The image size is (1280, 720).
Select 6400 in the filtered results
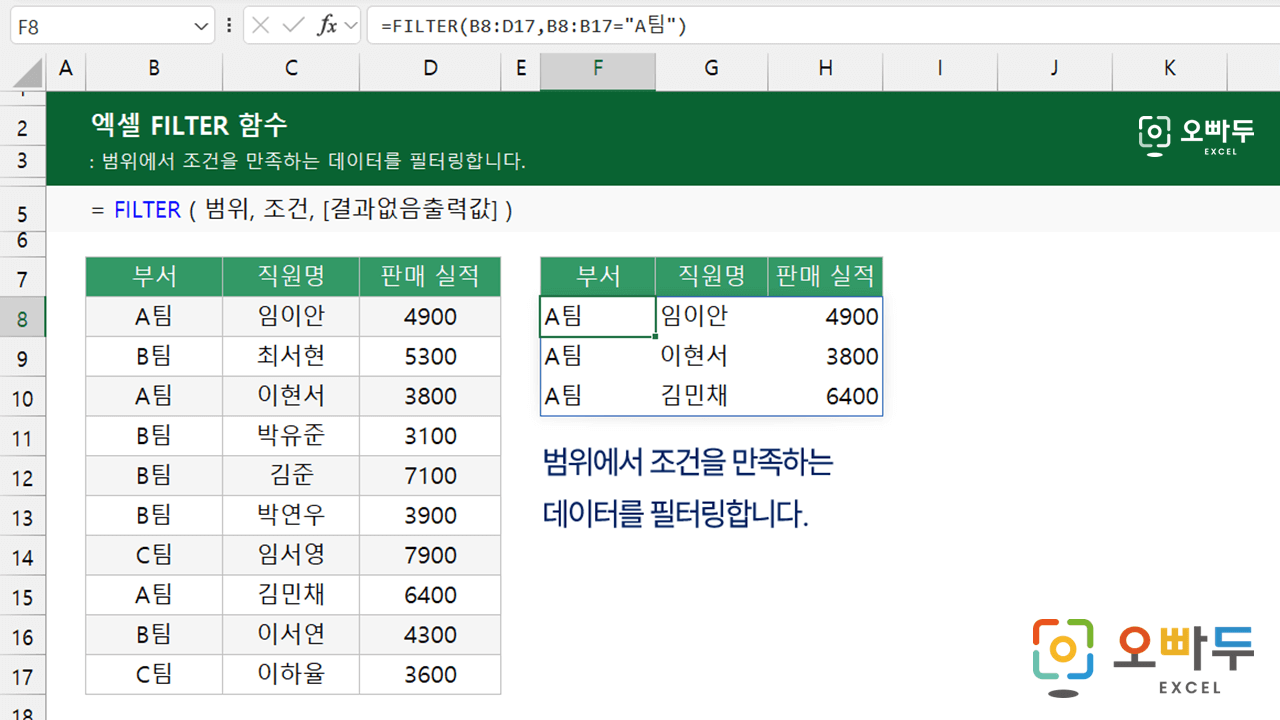(x=825, y=396)
